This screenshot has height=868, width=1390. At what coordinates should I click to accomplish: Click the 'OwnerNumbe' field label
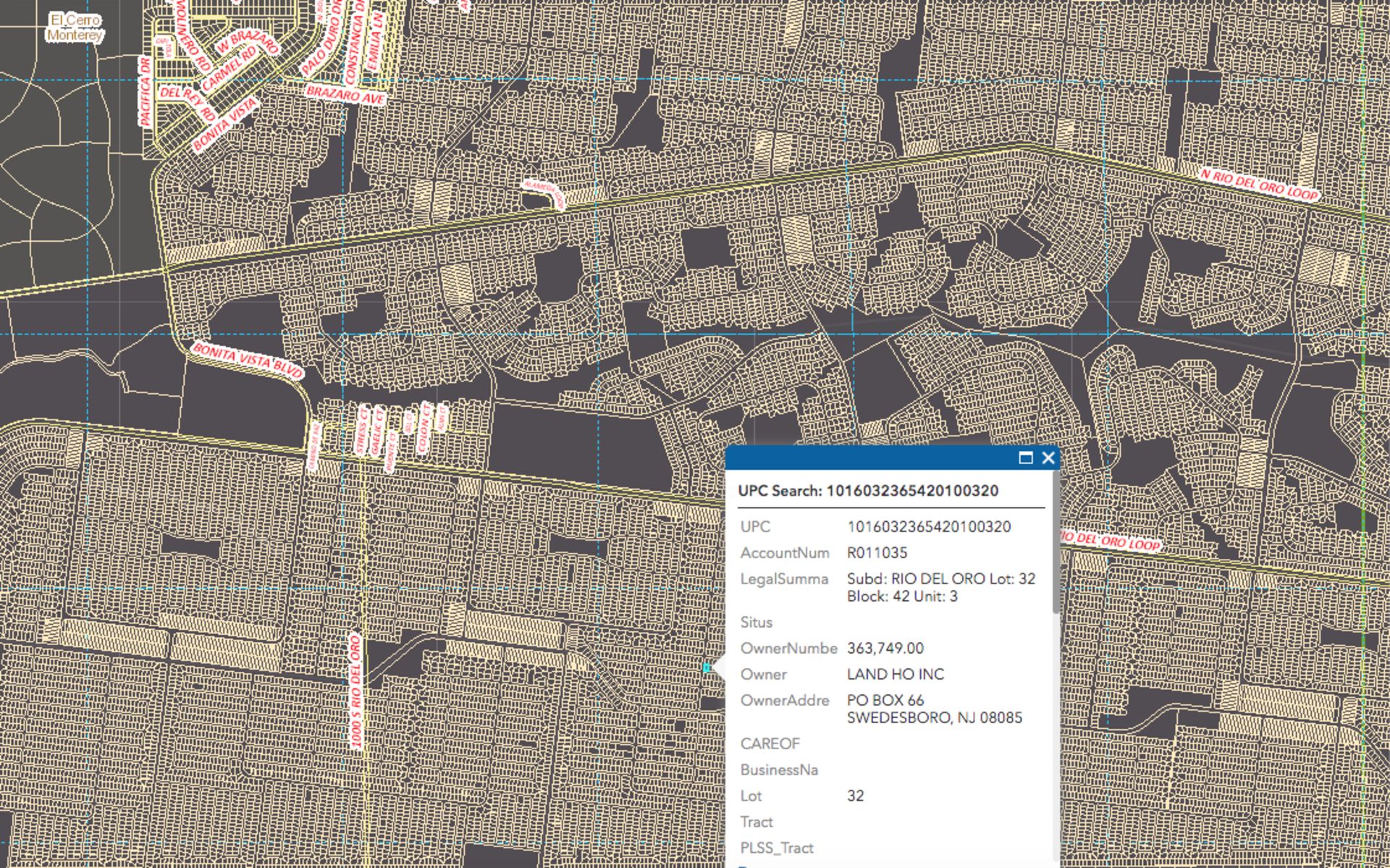788,649
